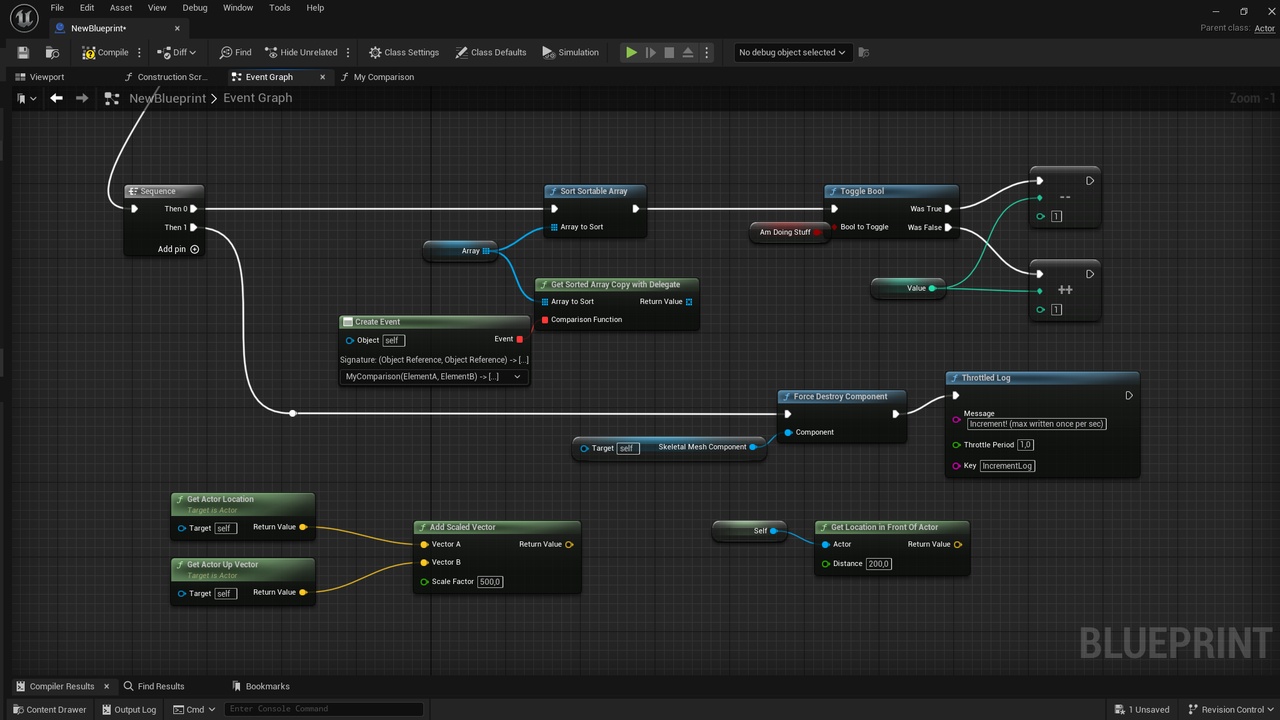The width and height of the screenshot is (1280, 720).
Task: Click the Eject button
Action: [x=688, y=52]
